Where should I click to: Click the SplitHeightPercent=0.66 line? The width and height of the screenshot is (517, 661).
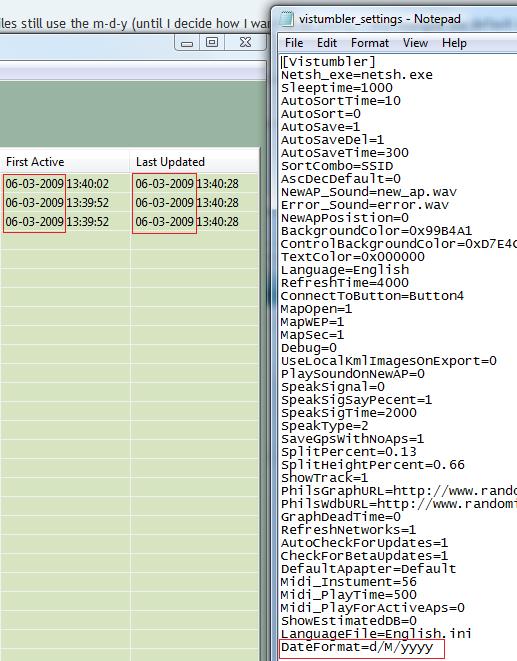[373, 465]
